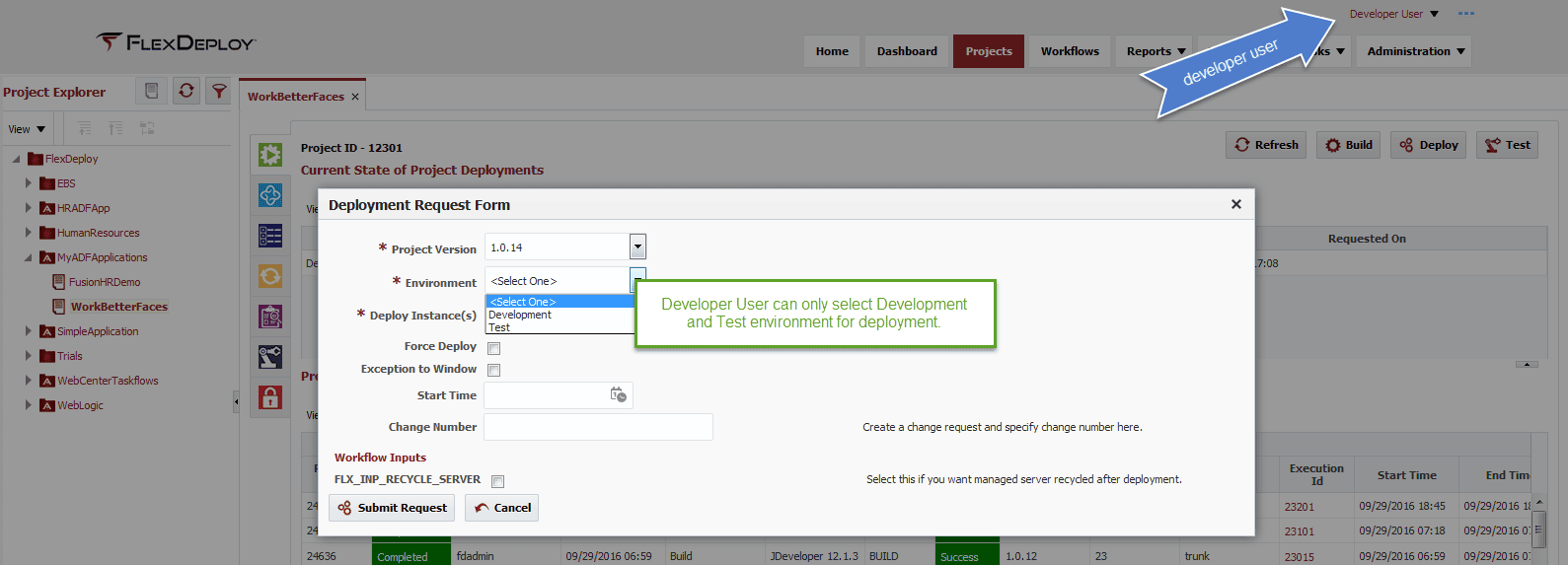
Task: Close the WorkBetterFaces tab with X
Action: [x=355, y=97]
